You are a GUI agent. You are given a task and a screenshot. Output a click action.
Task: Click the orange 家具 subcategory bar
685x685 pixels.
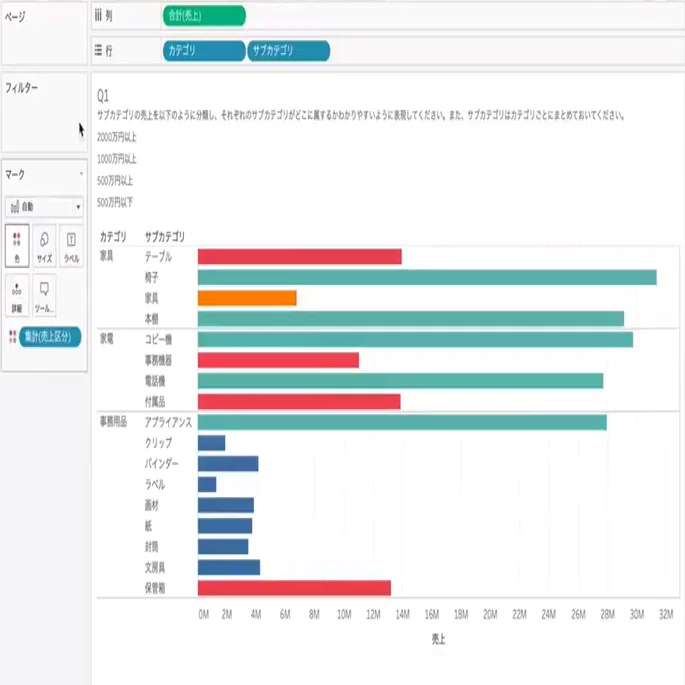247,298
